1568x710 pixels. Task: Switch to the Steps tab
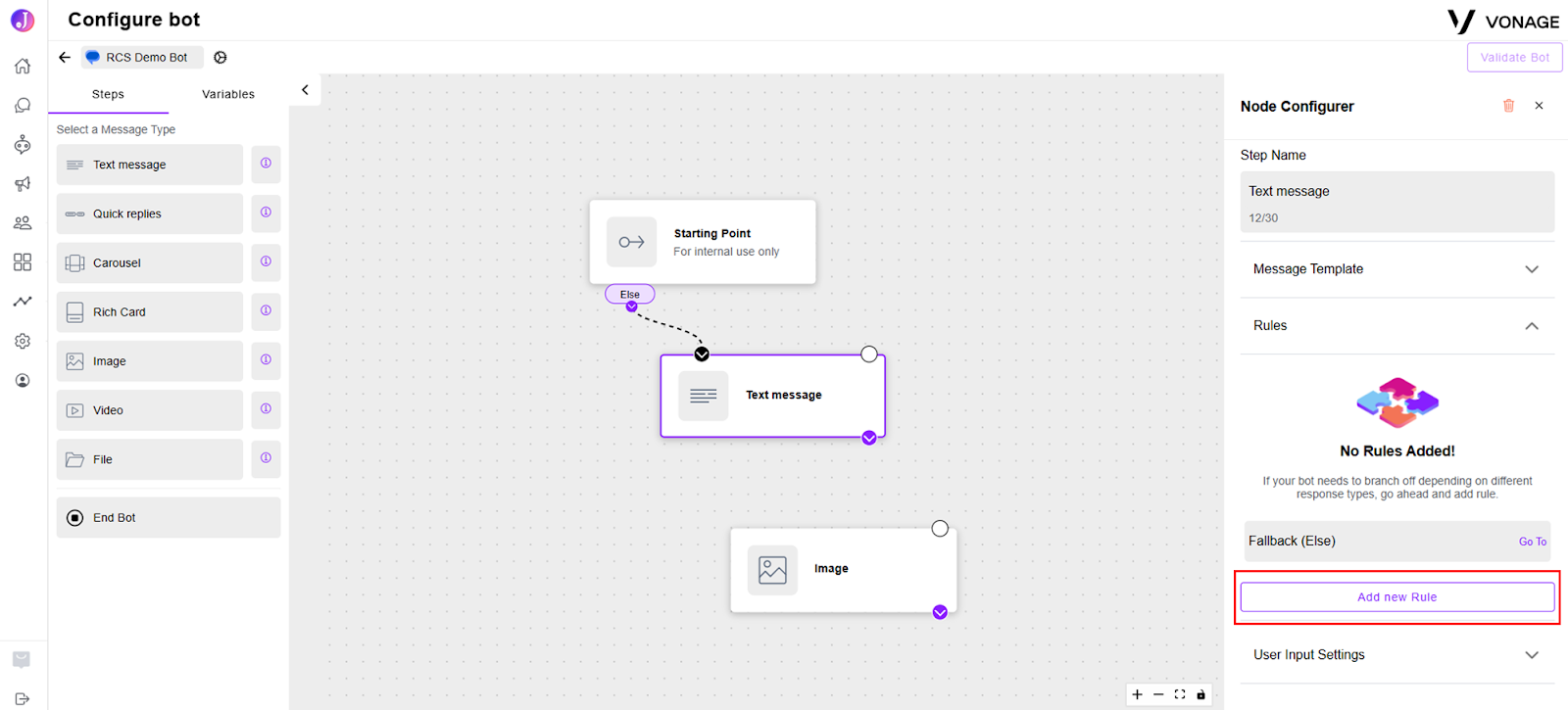pos(108,94)
